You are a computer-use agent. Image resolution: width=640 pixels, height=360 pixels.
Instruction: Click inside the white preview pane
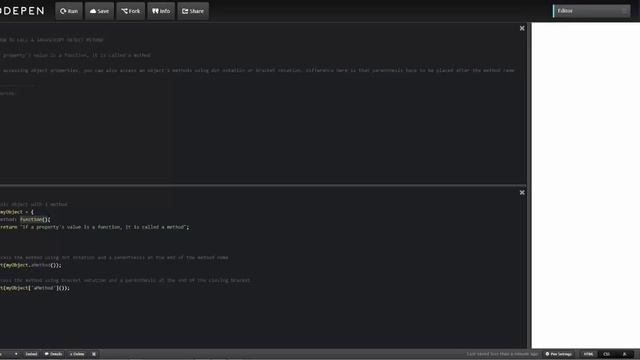tap(586, 185)
